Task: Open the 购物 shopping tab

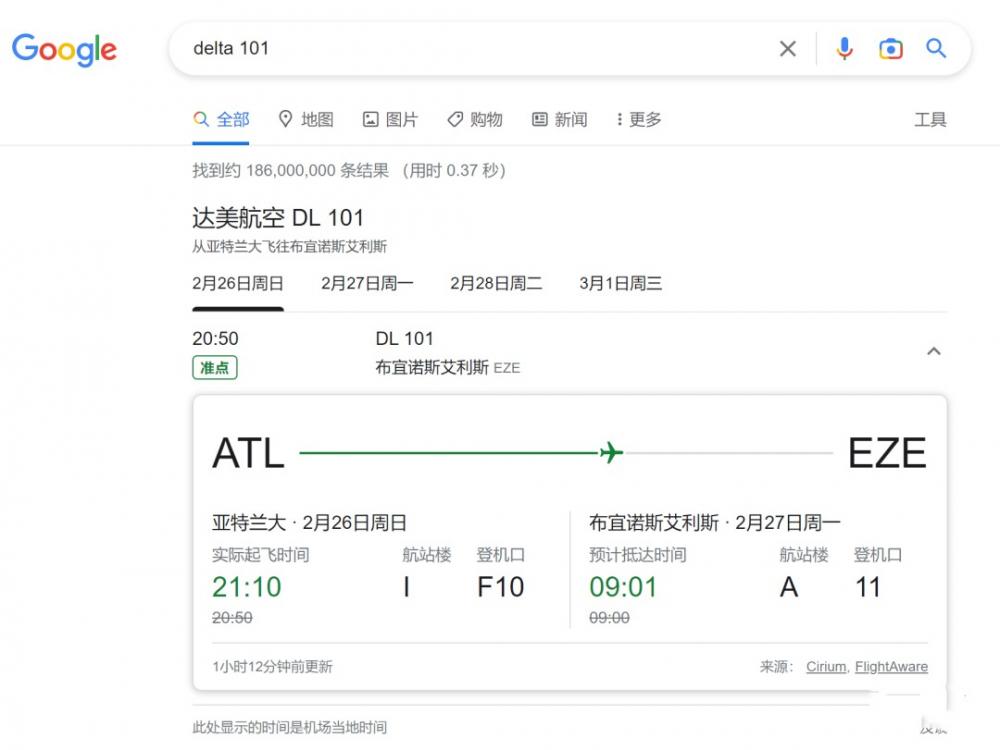Action: coord(475,119)
